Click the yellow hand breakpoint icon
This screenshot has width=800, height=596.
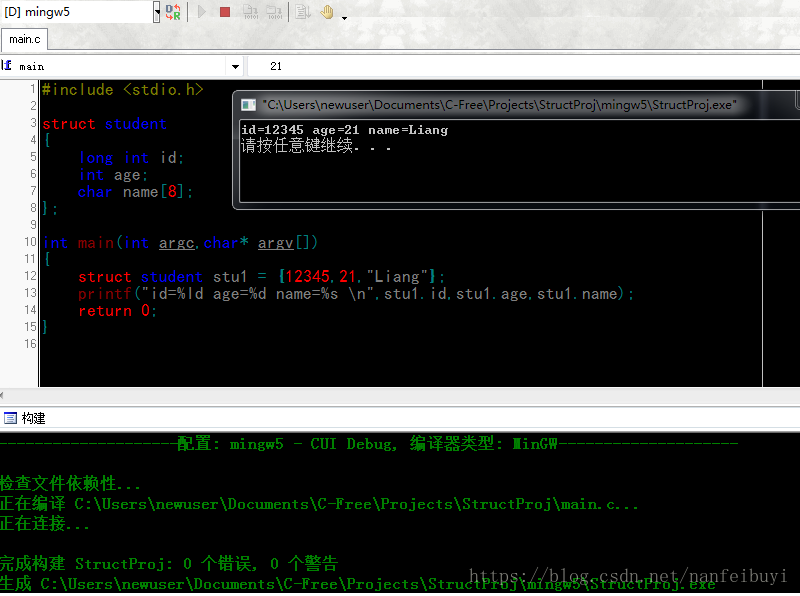[327, 12]
